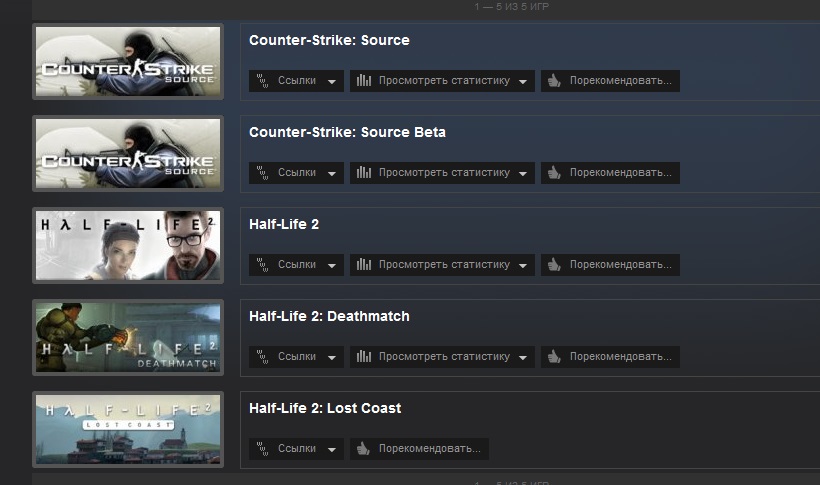This screenshot has height=485, width=820.
Task: Expand Ссылки dropdown arrow for Half-Life 2: Deathmatch
Action: pyautogui.click(x=332, y=358)
